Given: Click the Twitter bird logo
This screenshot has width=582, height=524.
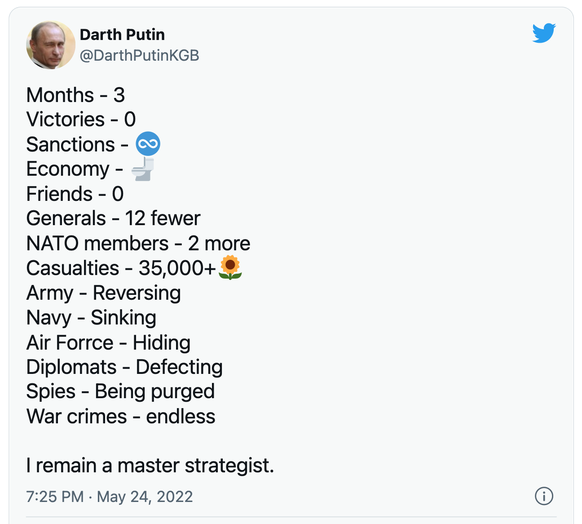Looking at the screenshot, I should (544, 33).
